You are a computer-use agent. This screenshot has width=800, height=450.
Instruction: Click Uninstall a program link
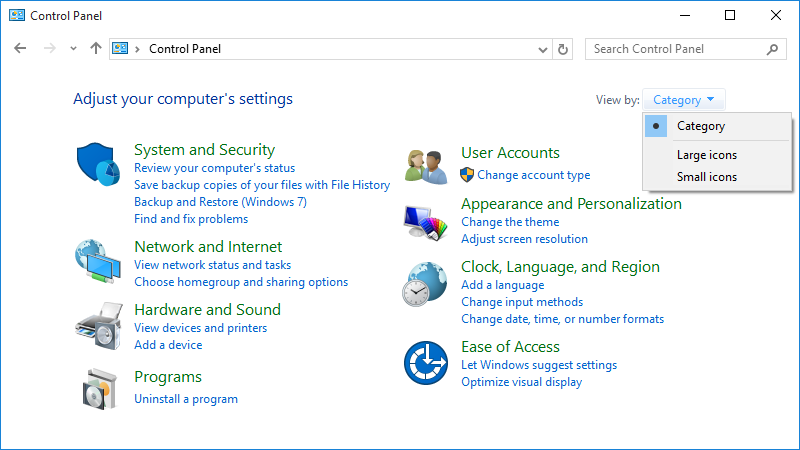coord(186,399)
